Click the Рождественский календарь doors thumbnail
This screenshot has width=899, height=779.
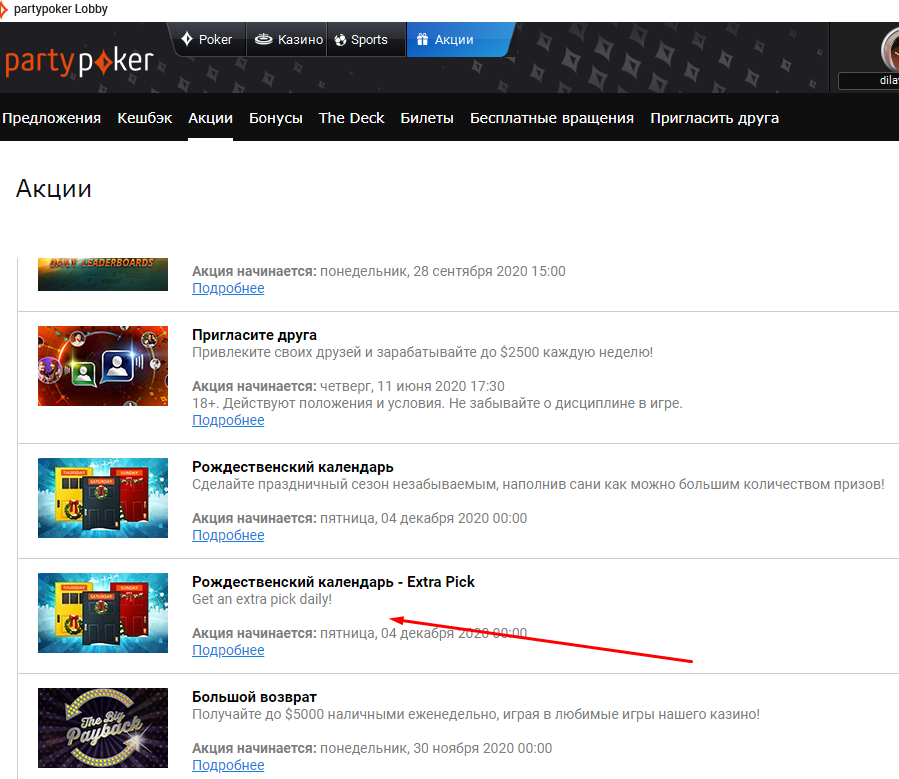click(103, 498)
